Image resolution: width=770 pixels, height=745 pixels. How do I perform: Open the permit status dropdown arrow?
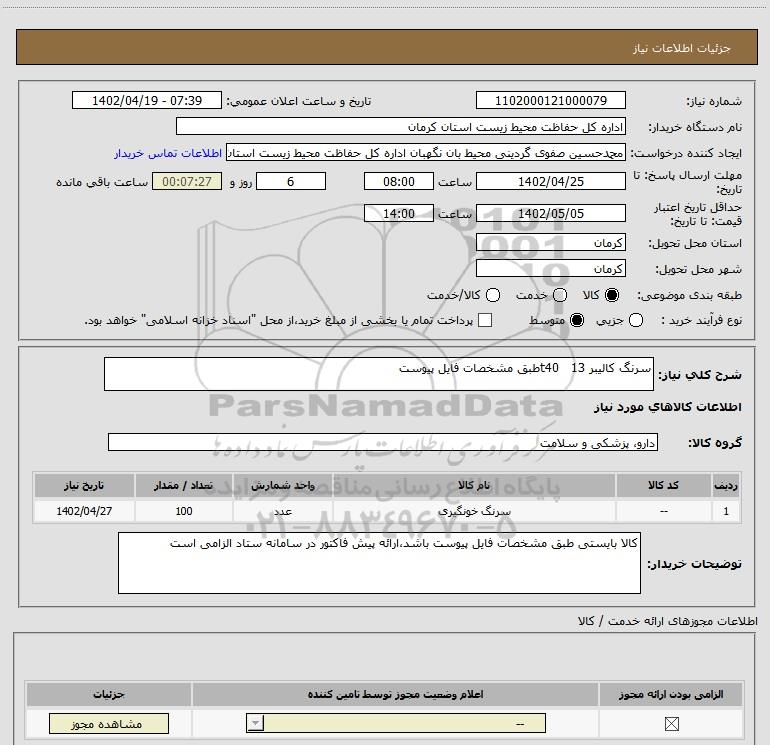click(255, 723)
